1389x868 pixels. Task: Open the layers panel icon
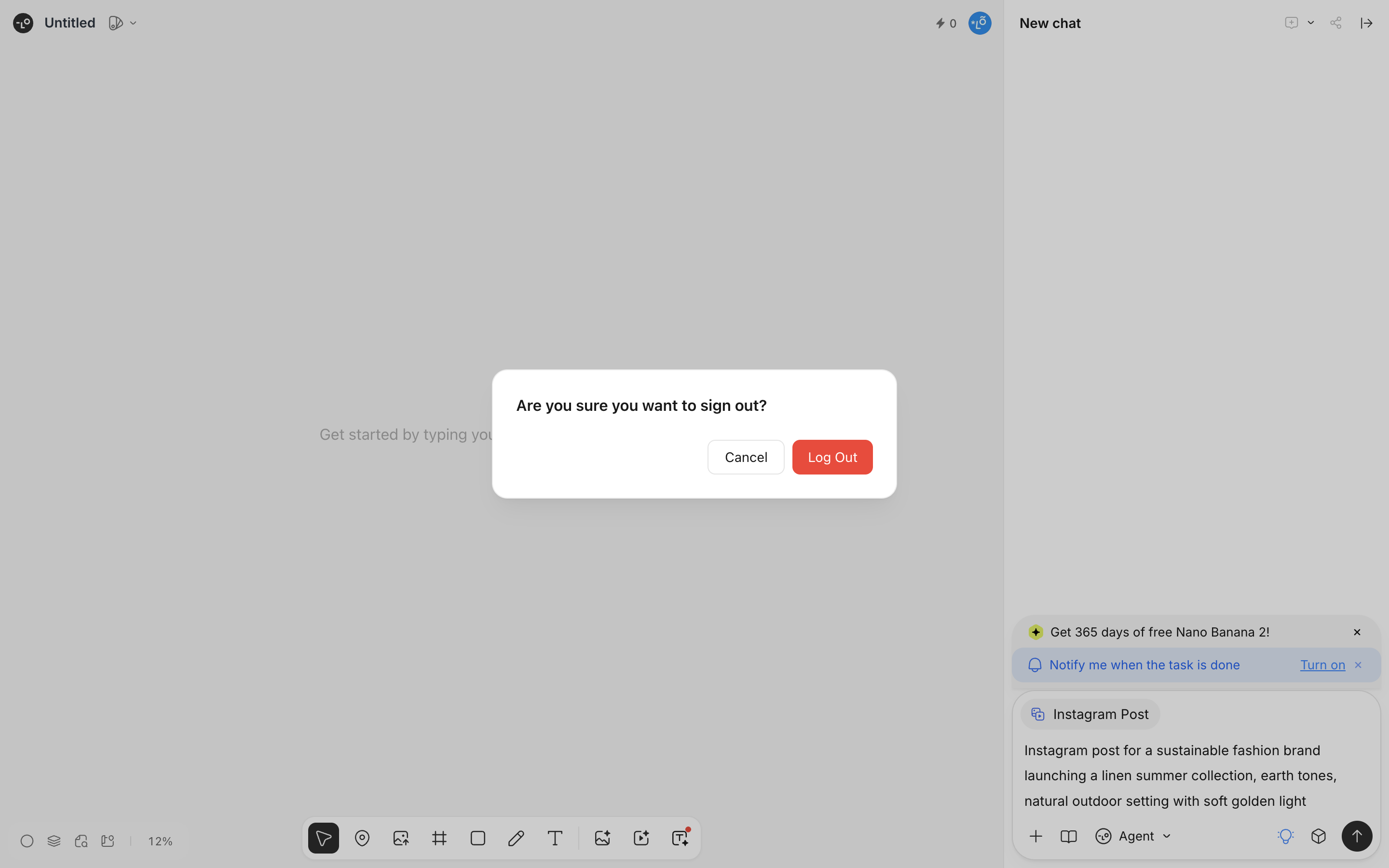point(54,841)
